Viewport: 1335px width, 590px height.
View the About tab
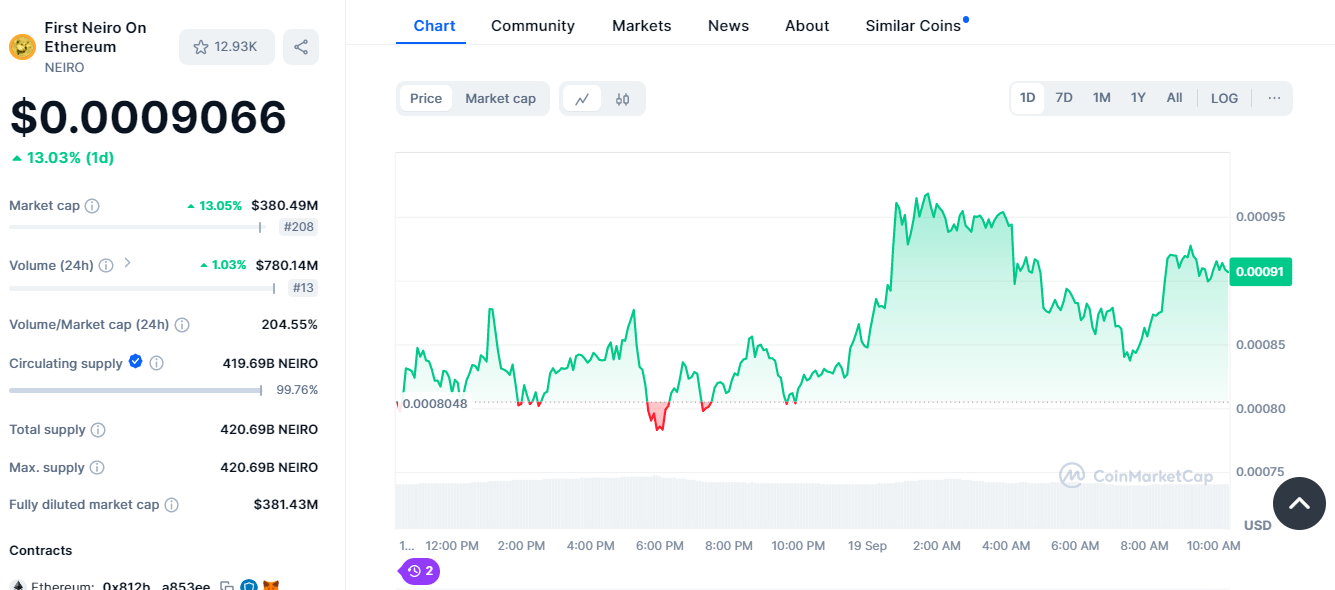[807, 26]
